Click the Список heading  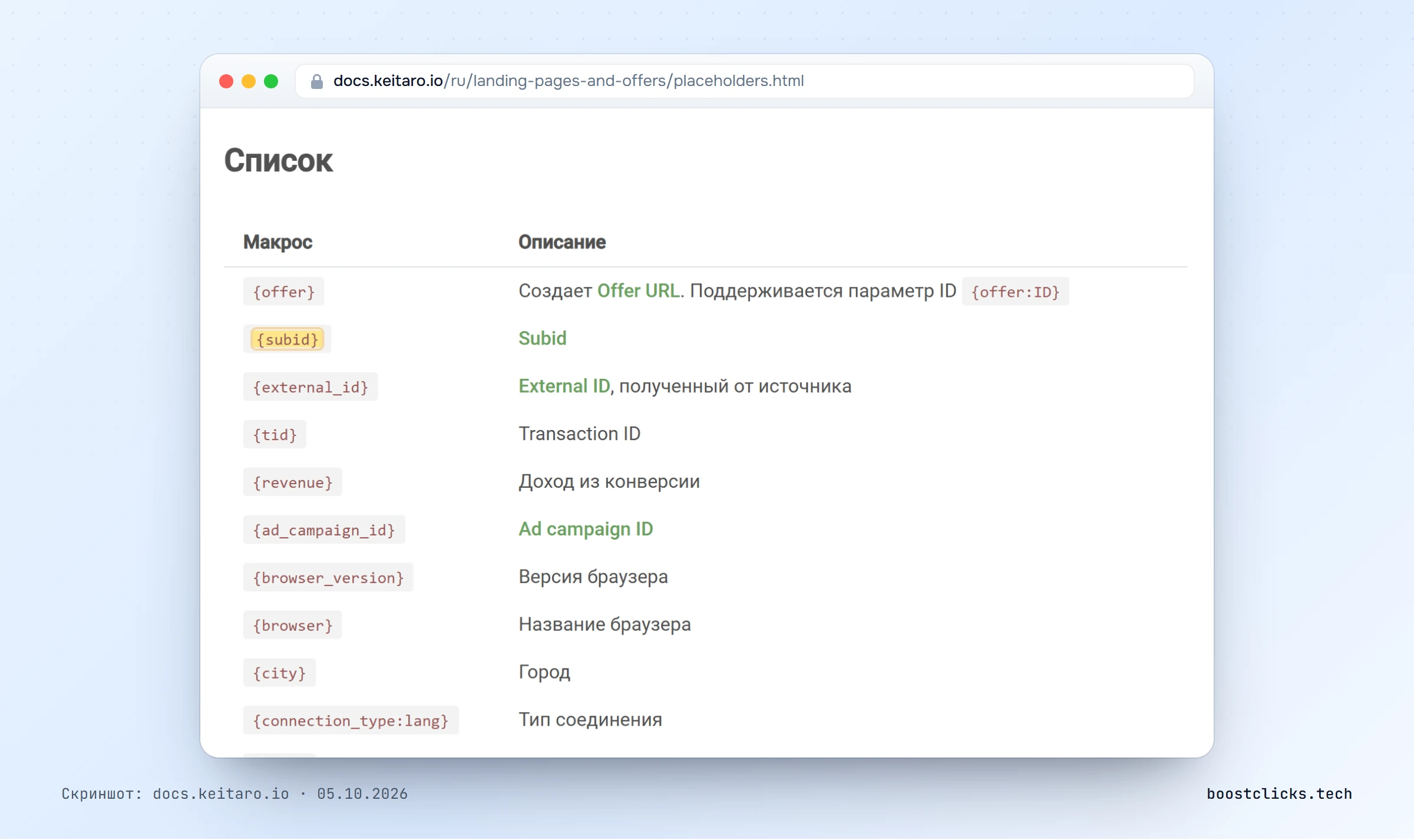tap(278, 160)
